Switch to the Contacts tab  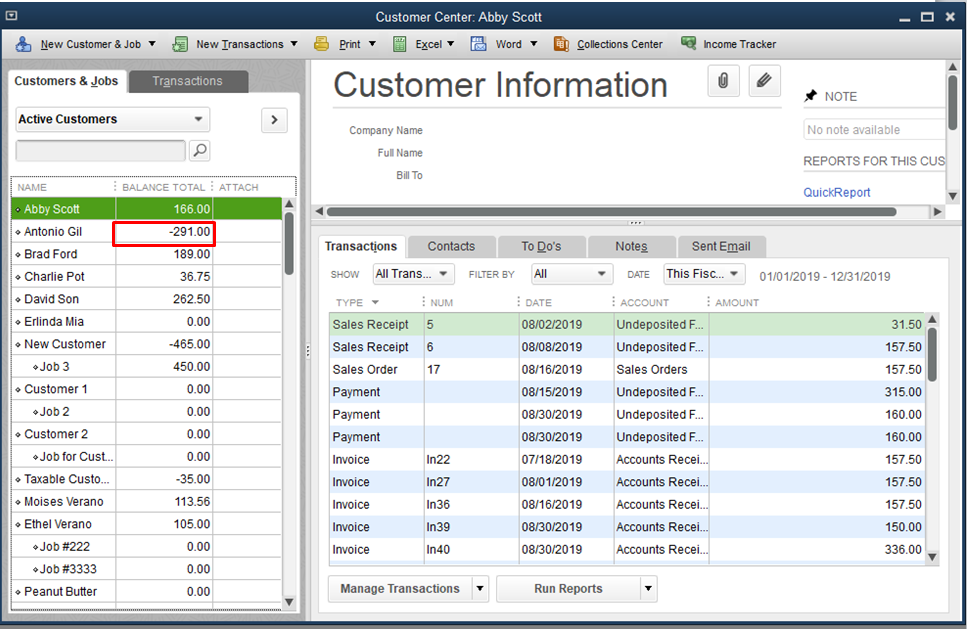pyautogui.click(x=451, y=246)
